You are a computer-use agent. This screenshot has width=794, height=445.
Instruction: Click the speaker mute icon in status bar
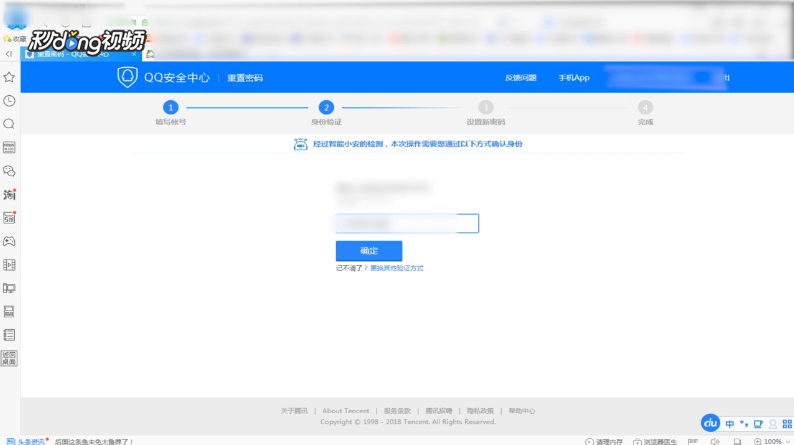[x=714, y=441]
